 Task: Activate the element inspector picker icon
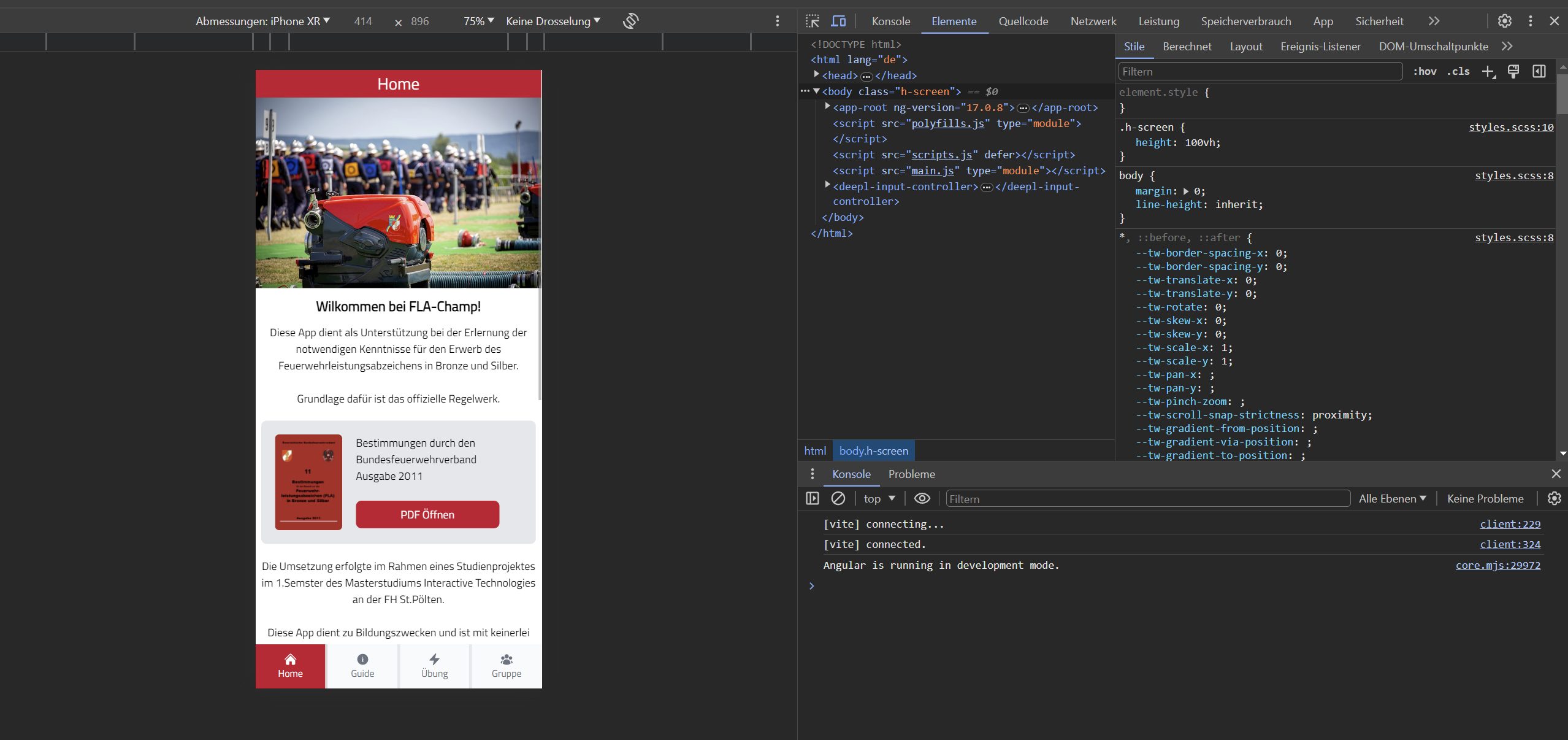813,21
